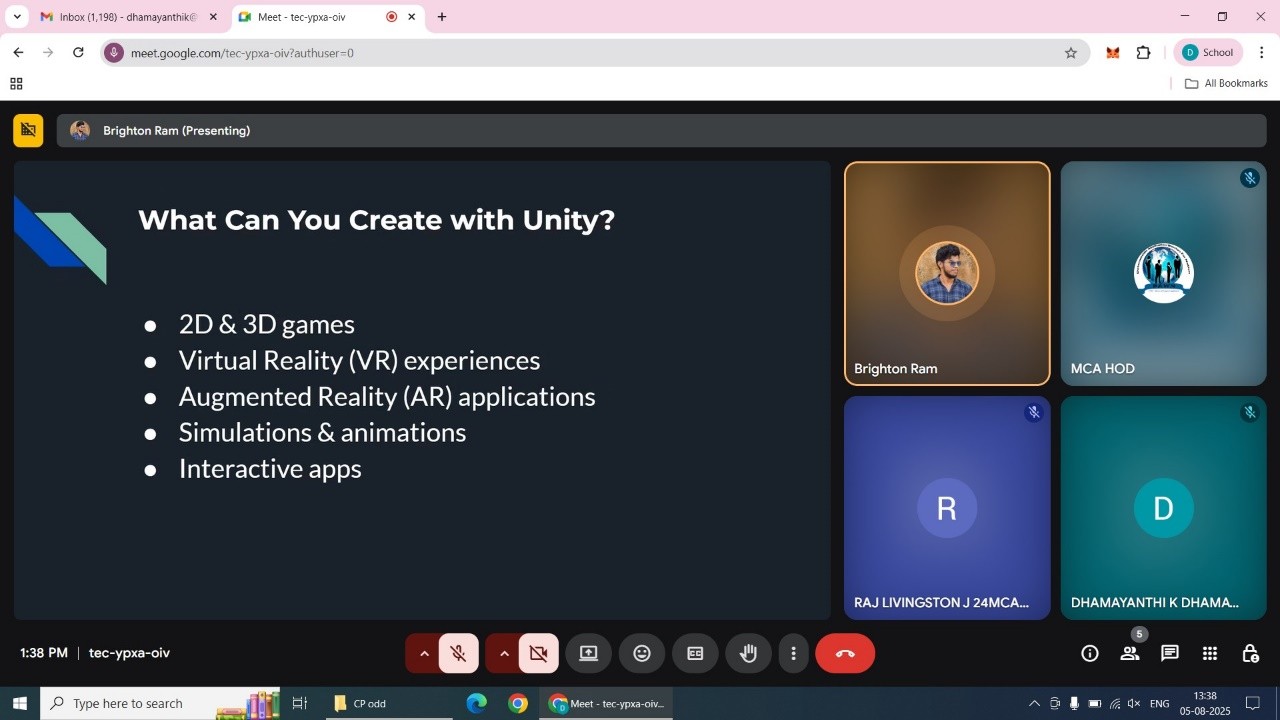Expand video settings chevron

coord(504,653)
